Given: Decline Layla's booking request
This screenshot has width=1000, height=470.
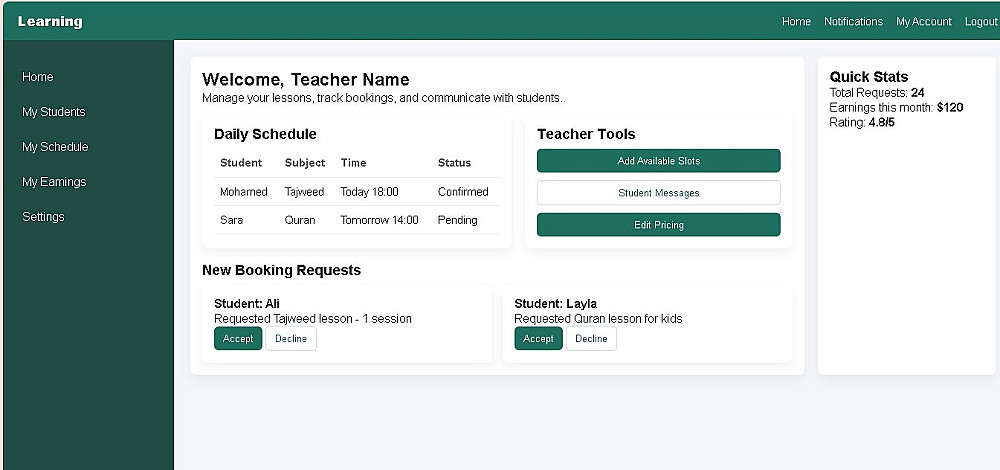Looking at the screenshot, I should click(591, 339).
